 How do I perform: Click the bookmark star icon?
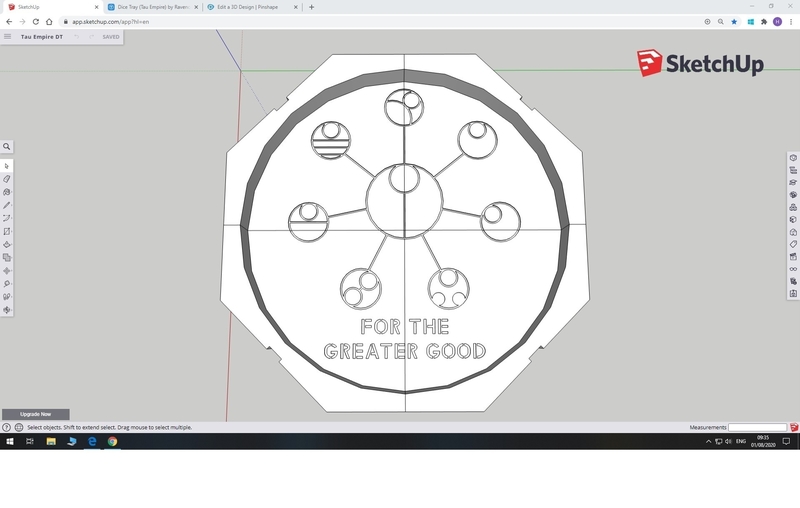[734, 21]
